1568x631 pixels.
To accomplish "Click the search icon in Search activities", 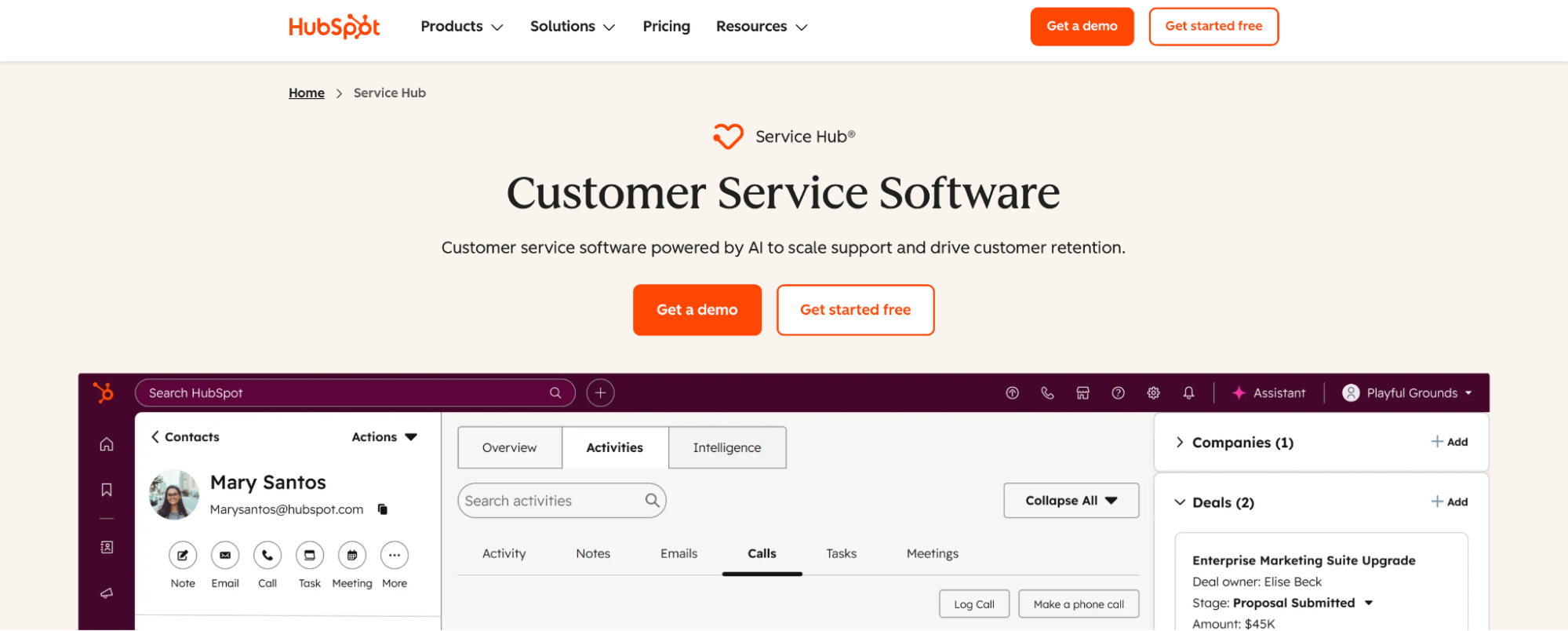I will [653, 500].
